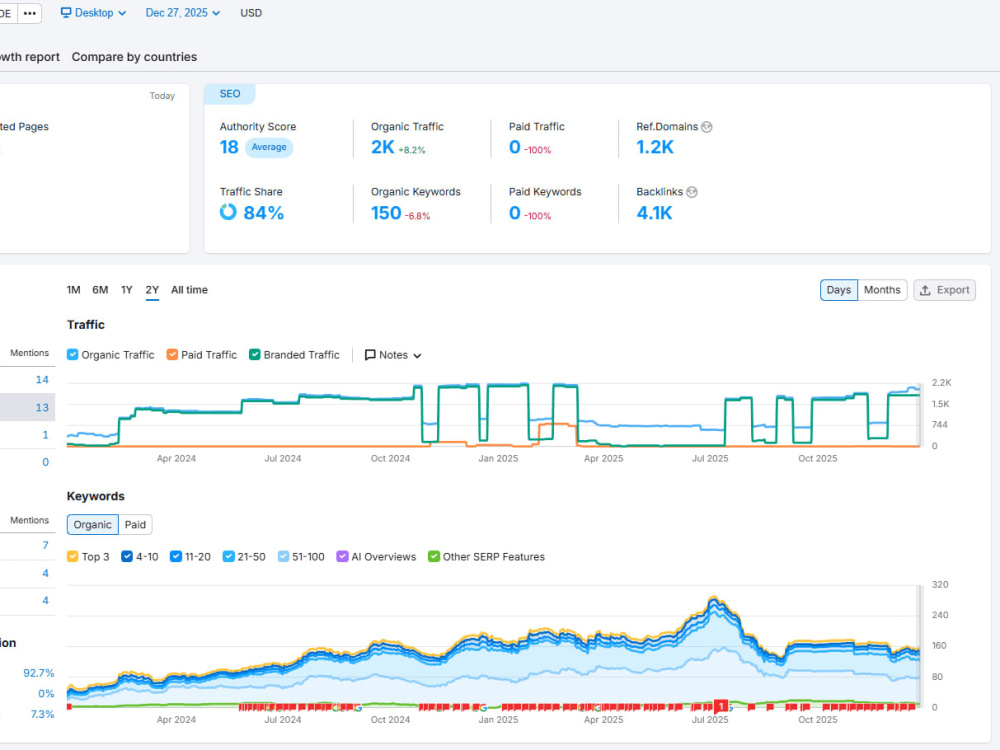Open Ref.Domains value 1.2K
The image size is (1000, 750).
click(655, 147)
